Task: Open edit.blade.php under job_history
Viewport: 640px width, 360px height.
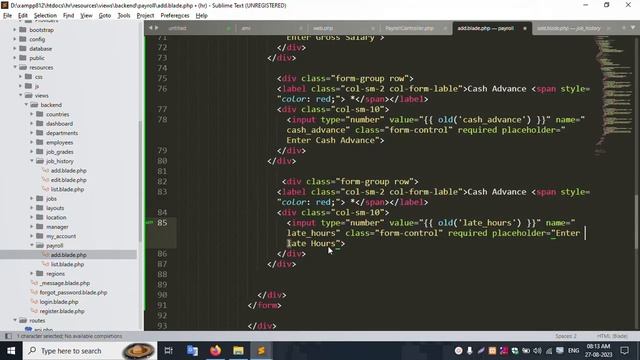Action: click(x=69, y=180)
